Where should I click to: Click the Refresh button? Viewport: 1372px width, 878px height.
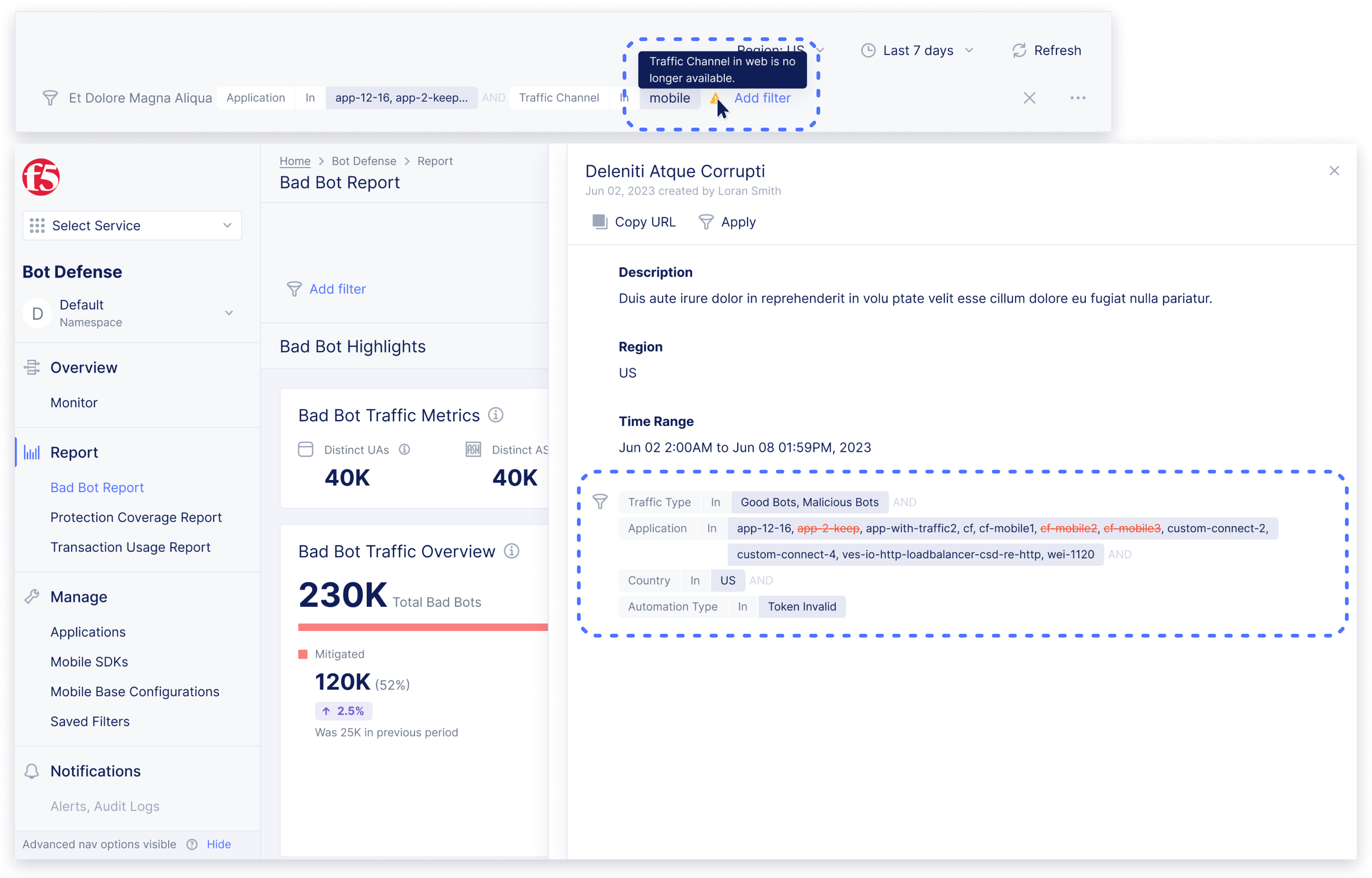click(x=1047, y=51)
